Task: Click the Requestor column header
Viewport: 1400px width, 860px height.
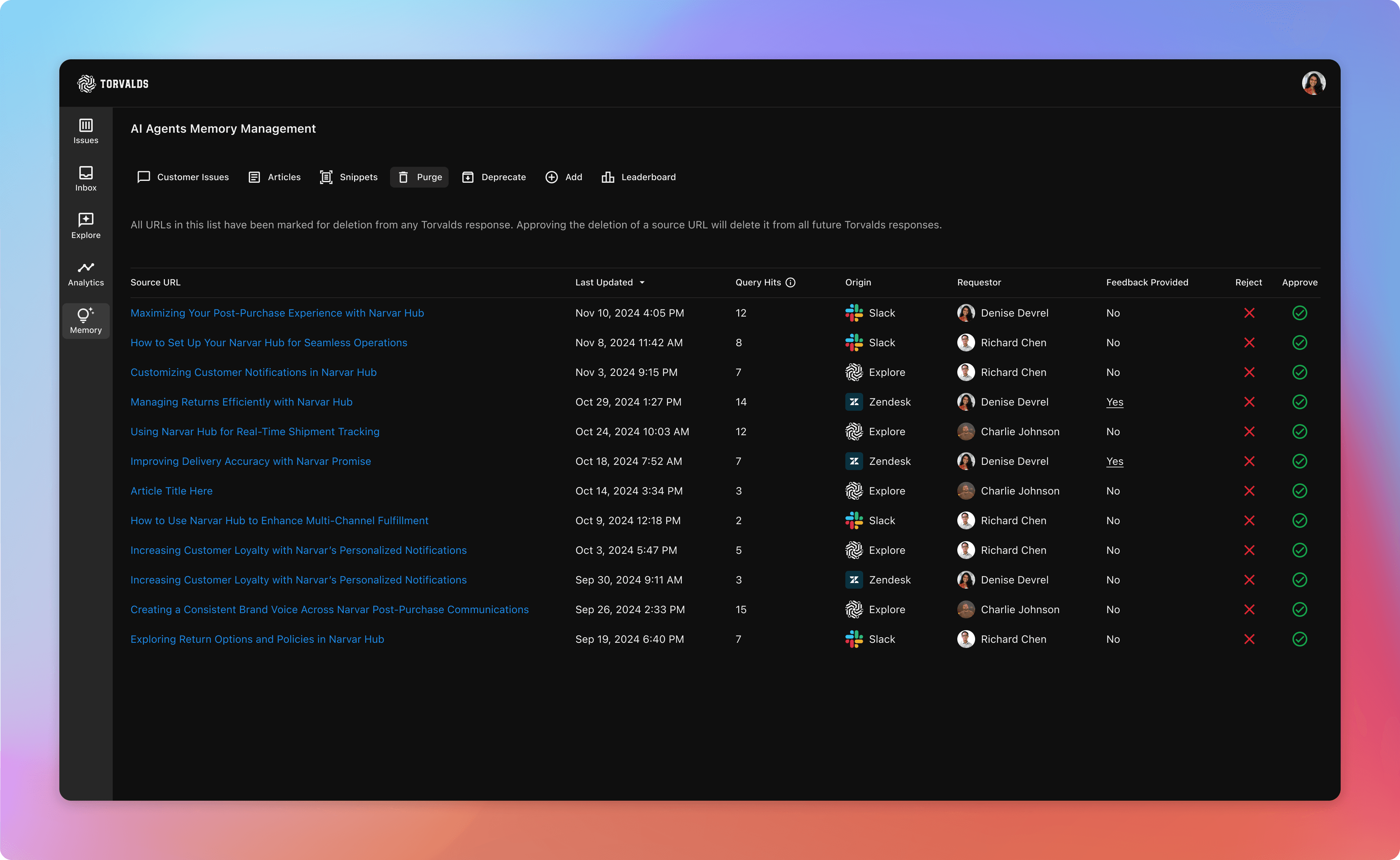Action: click(x=979, y=283)
